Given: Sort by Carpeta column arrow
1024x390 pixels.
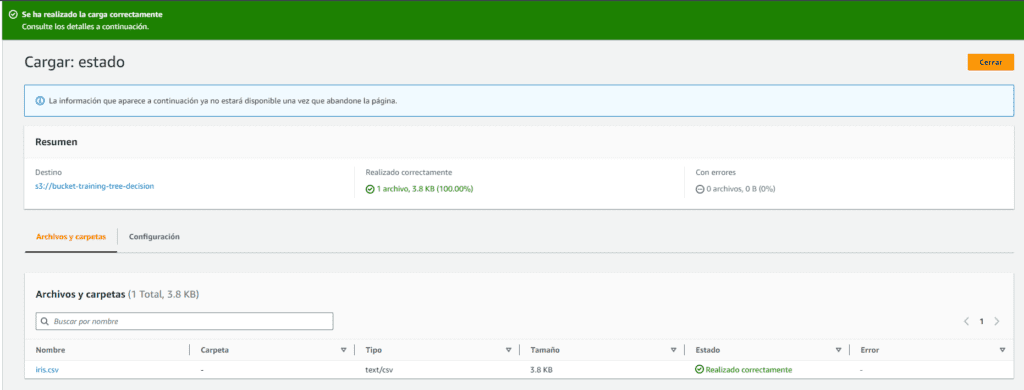Looking at the screenshot, I should click(344, 350).
